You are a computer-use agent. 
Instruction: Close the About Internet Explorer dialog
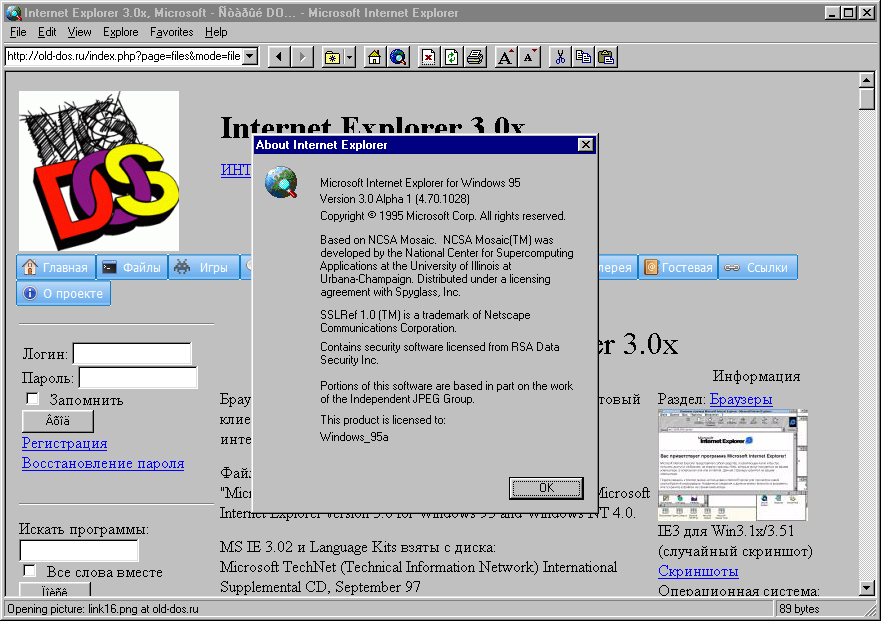pos(585,145)
